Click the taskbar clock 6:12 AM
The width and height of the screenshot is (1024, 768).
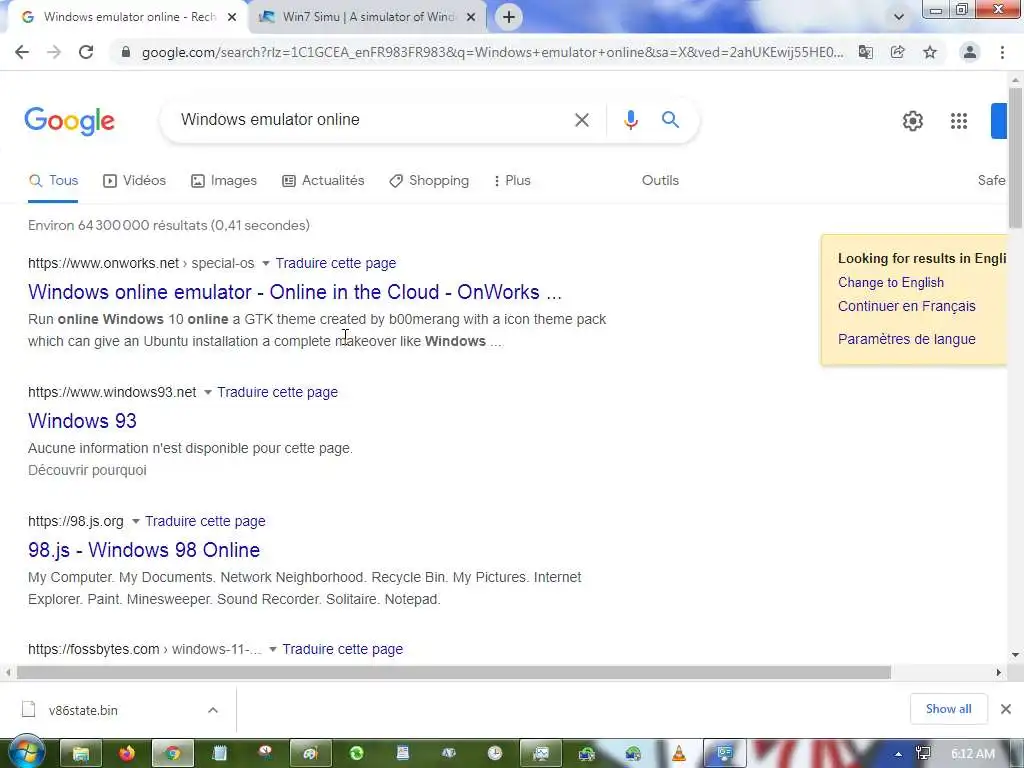click(973, 754)
